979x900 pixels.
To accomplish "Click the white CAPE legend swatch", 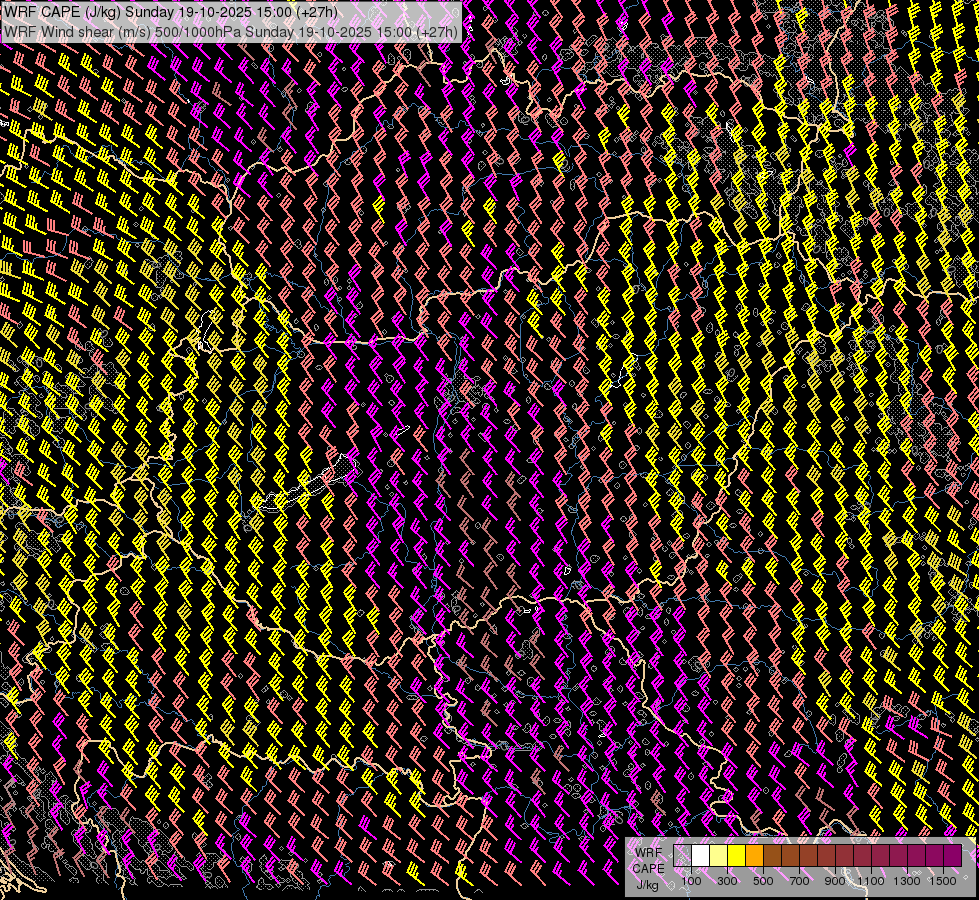I will point(701,856).
